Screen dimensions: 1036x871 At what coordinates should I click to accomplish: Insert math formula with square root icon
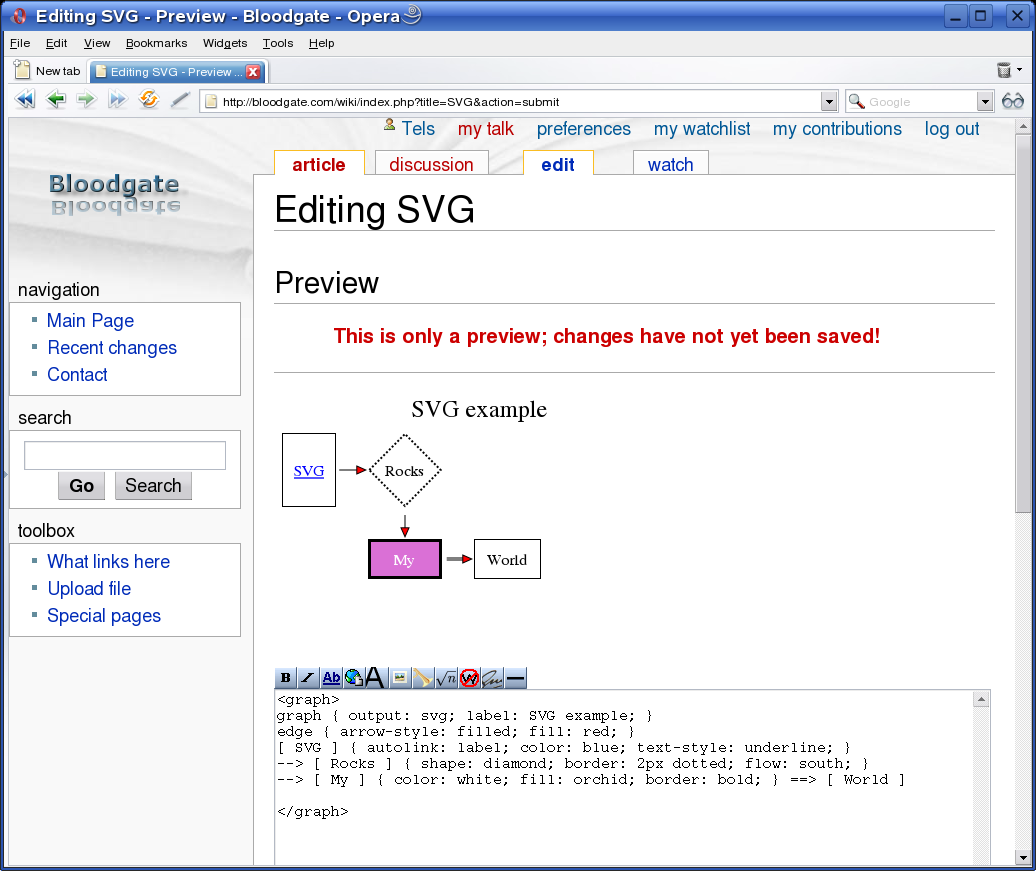pyautogui.click(x=446, y=678)
